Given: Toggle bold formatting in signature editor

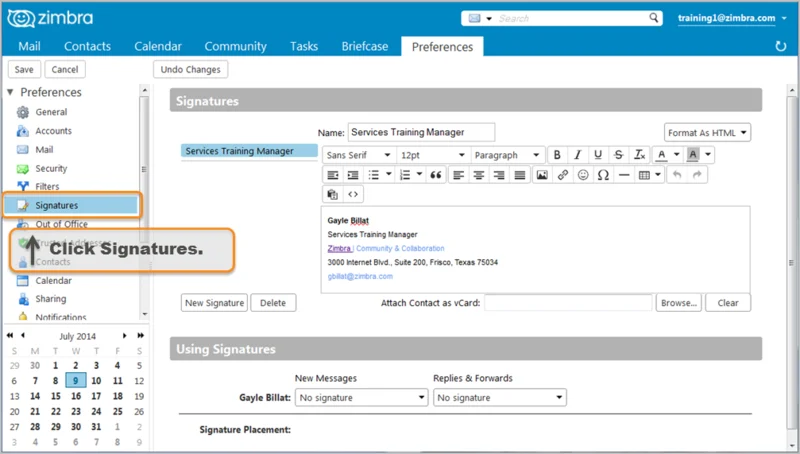Looking at the screenshot, I should (557, 155).
